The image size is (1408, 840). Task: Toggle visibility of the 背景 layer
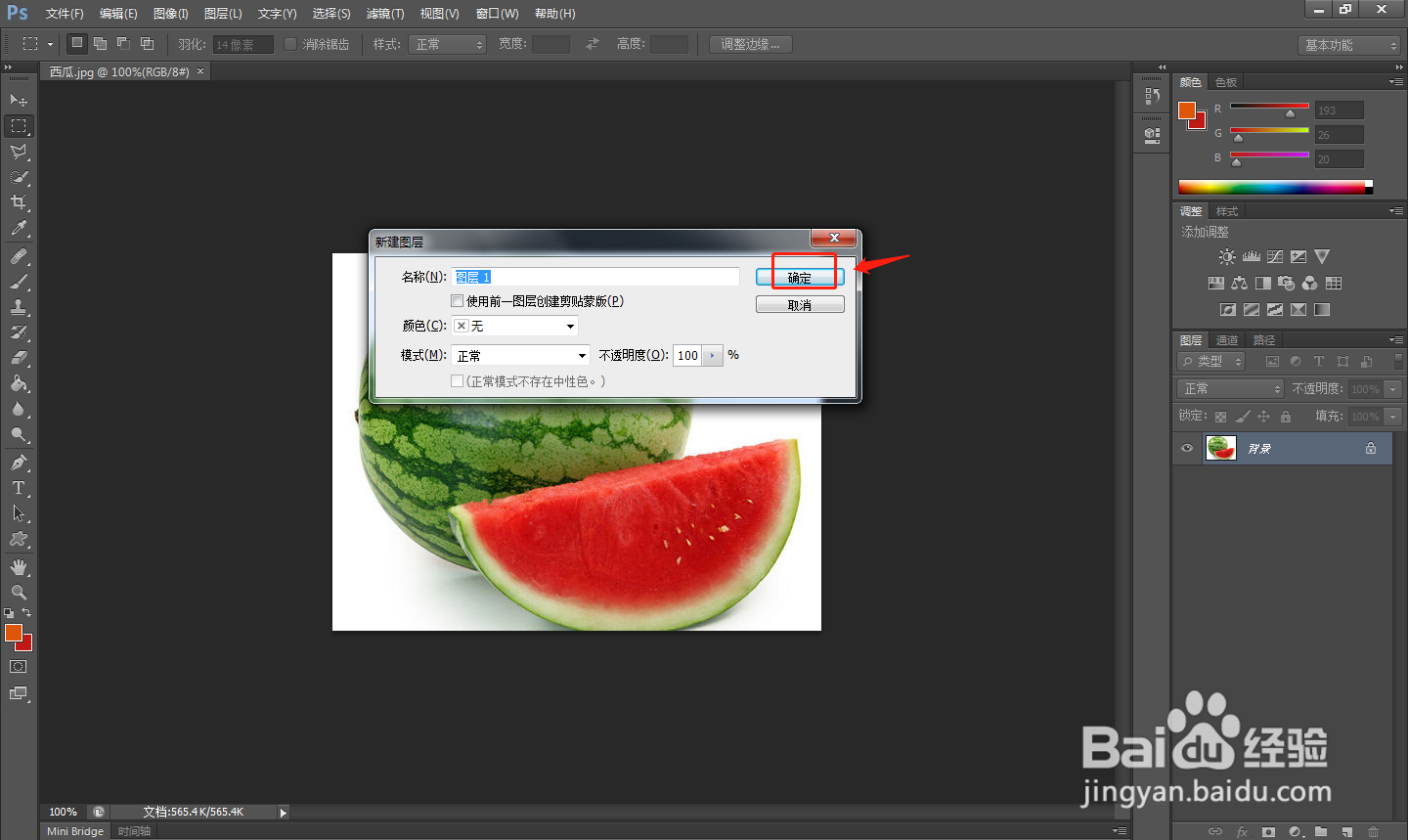tap(1187, 448)
